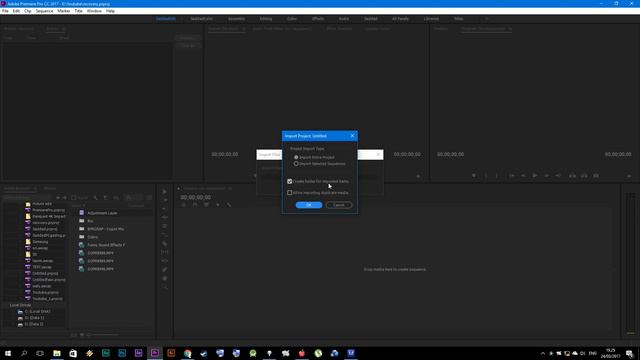This screenshot has width=640, height=360.
Task: Select Import Entire Project radio button
Action: (296, 157)
